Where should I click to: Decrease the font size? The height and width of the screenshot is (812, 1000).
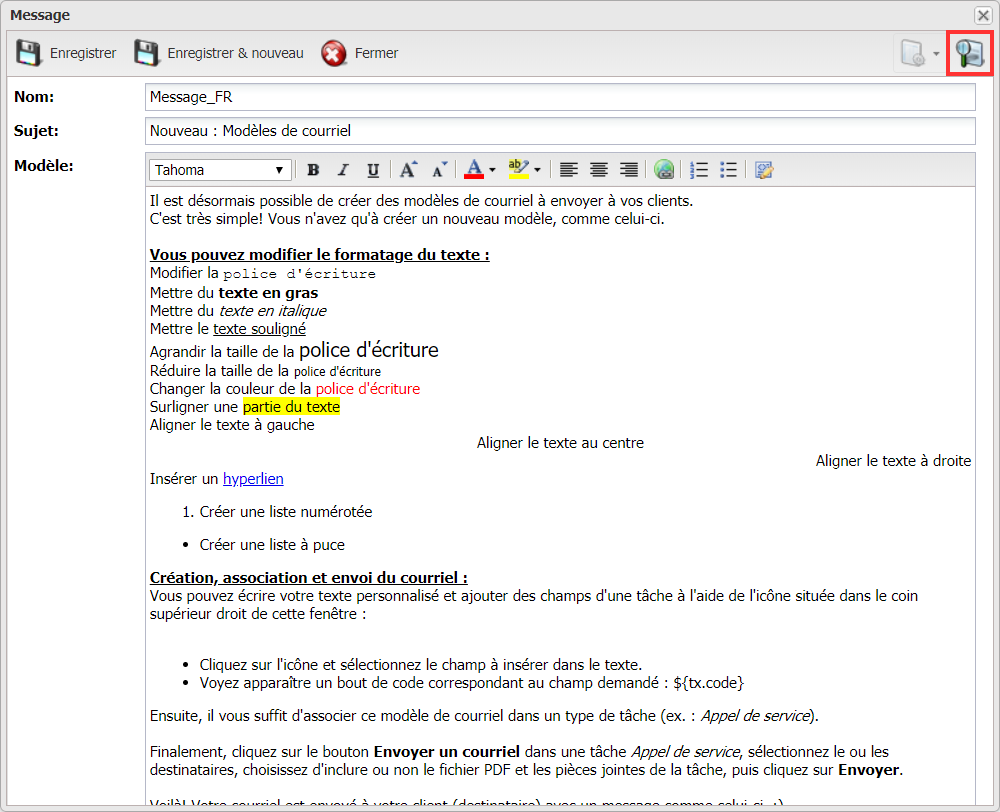point(438,170)
